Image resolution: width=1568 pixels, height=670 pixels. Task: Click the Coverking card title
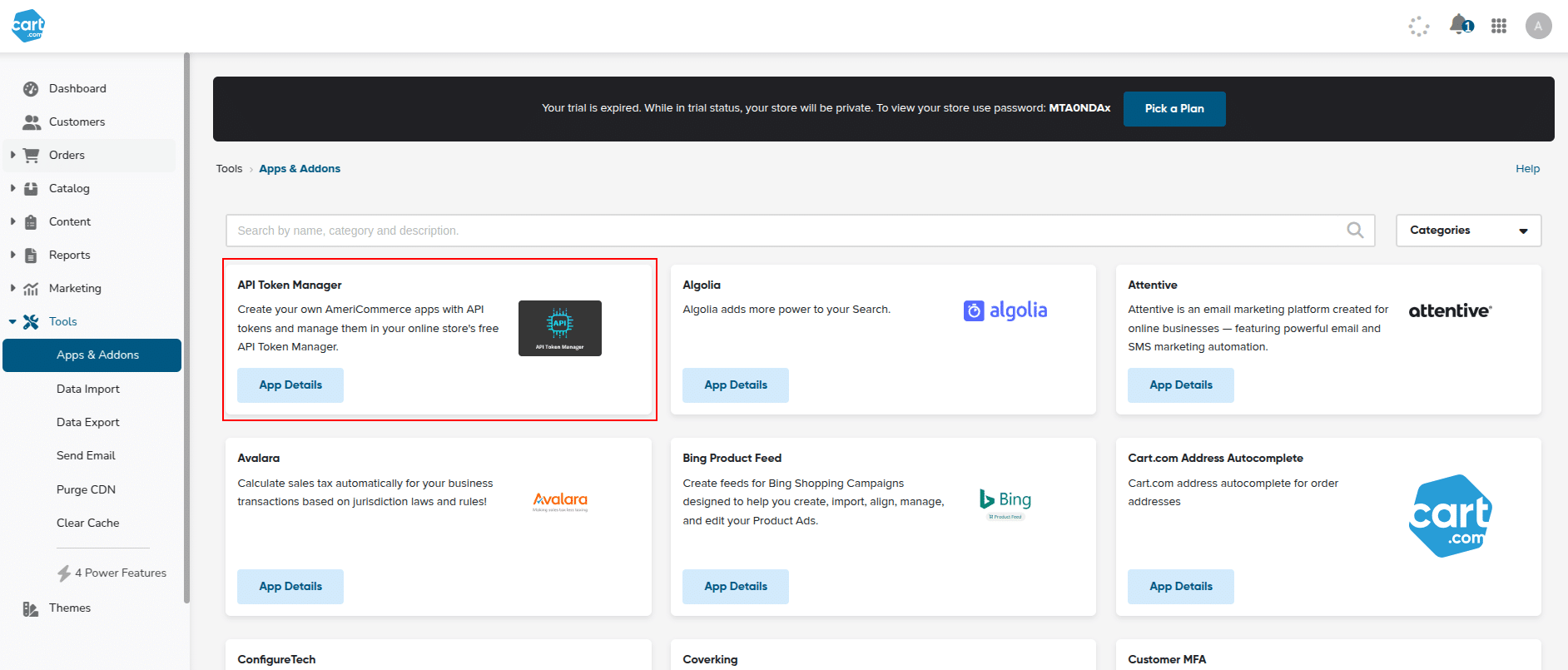coord(710,659)
